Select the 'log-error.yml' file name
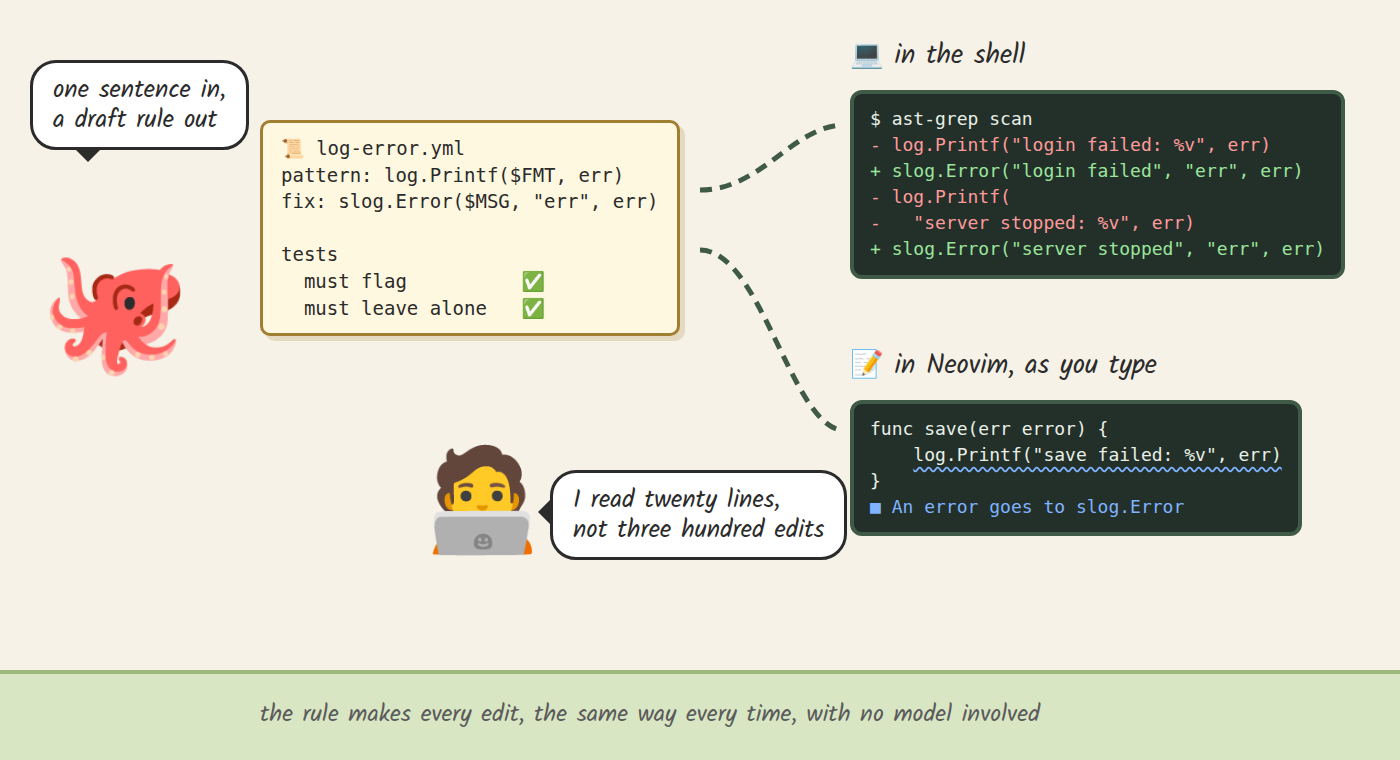The image size is (1400, 760). tap(390, 150)
